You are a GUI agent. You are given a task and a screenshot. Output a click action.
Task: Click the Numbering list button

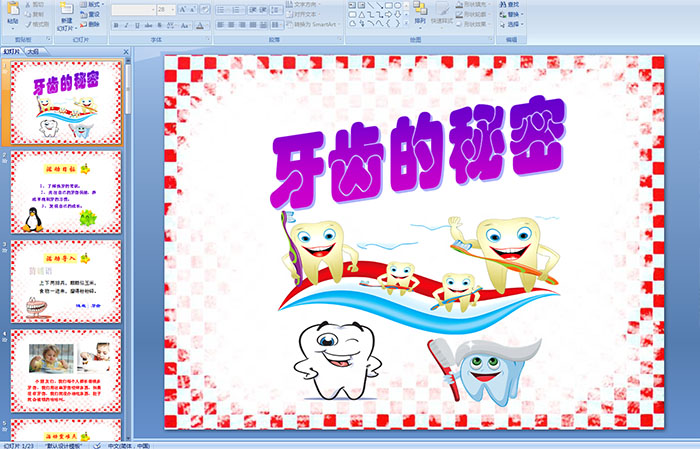238,10
